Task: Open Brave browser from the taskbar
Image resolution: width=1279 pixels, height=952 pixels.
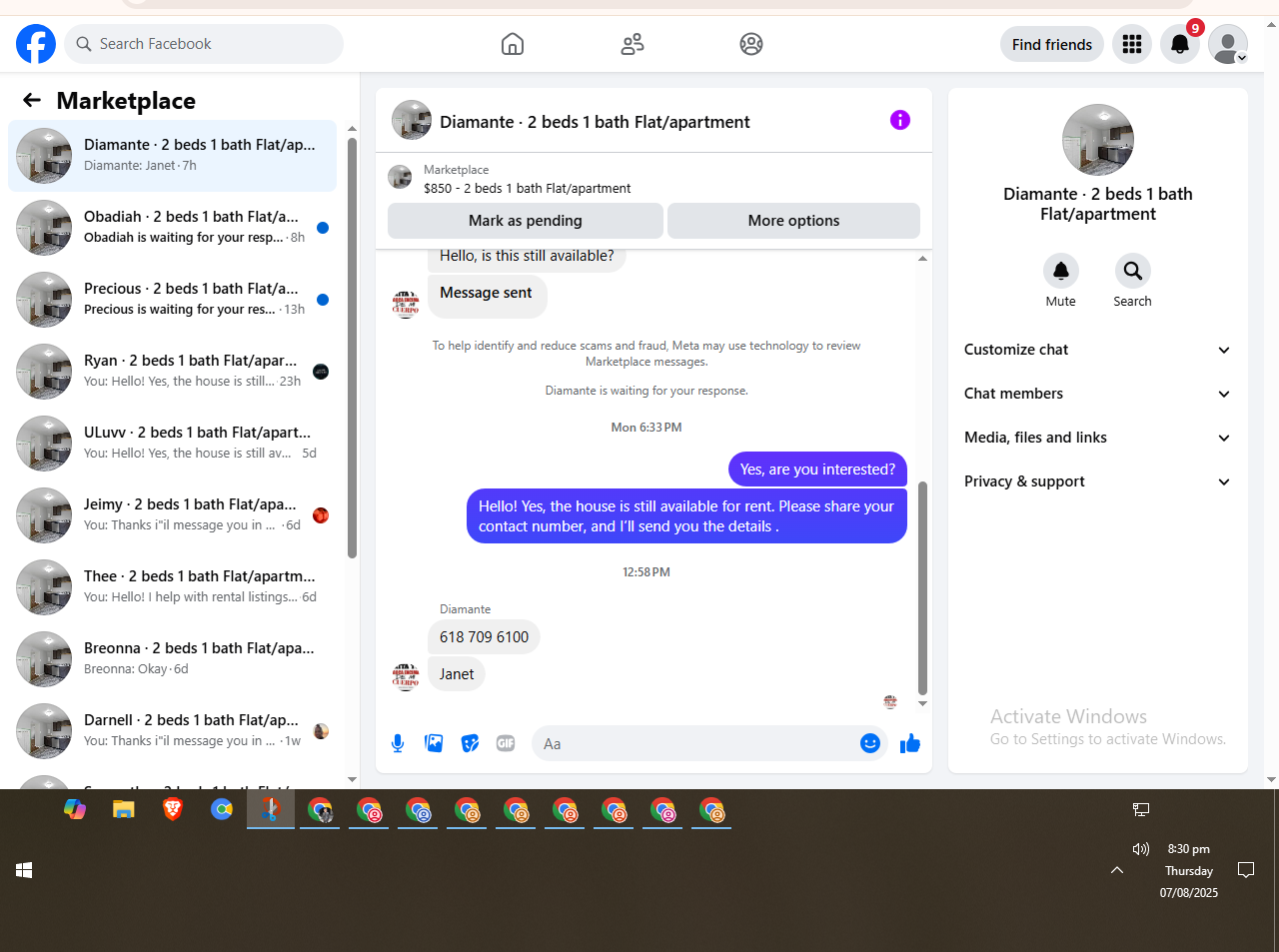Action: click(173, 810)
